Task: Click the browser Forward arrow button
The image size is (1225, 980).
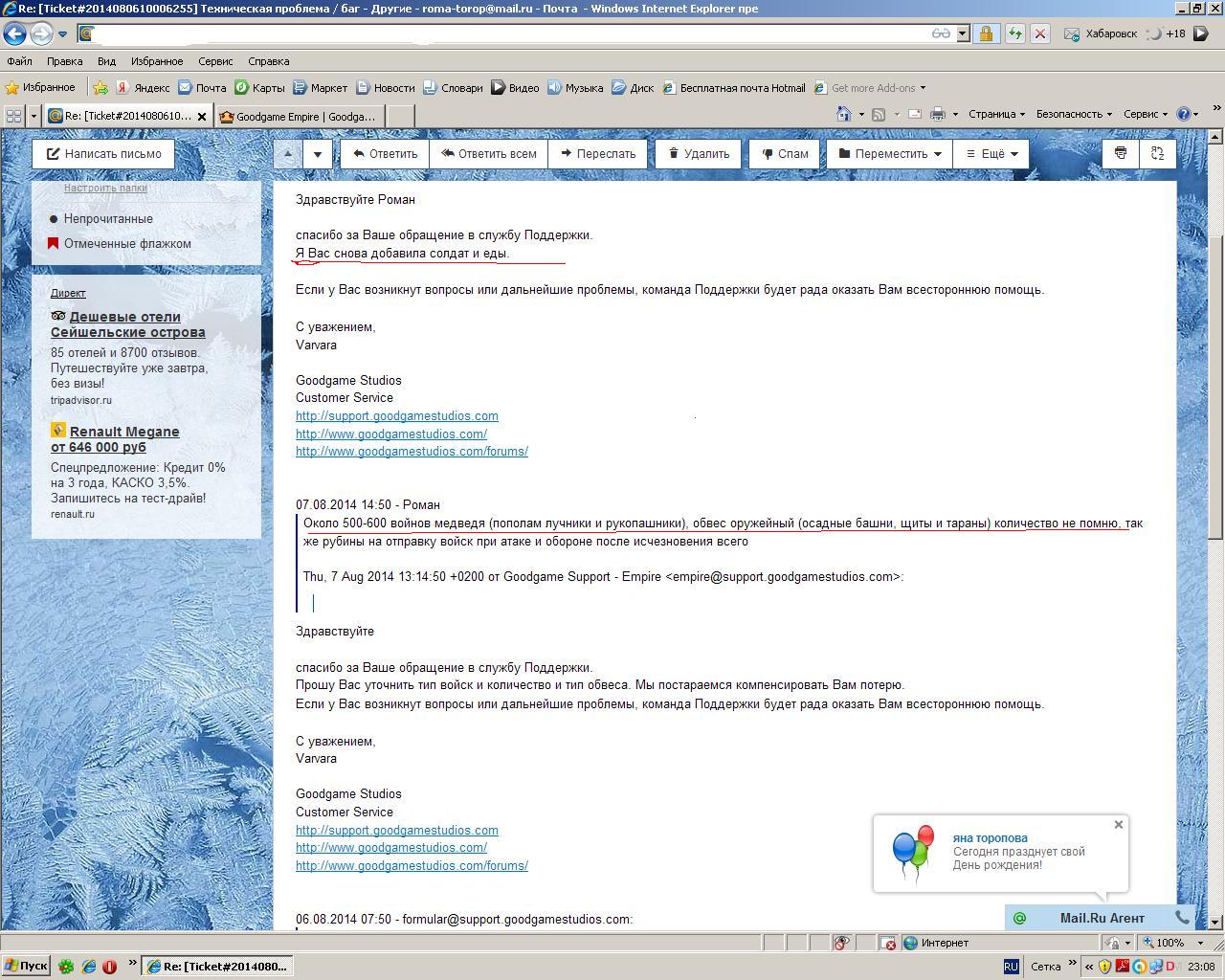Action: coord(41,33)
